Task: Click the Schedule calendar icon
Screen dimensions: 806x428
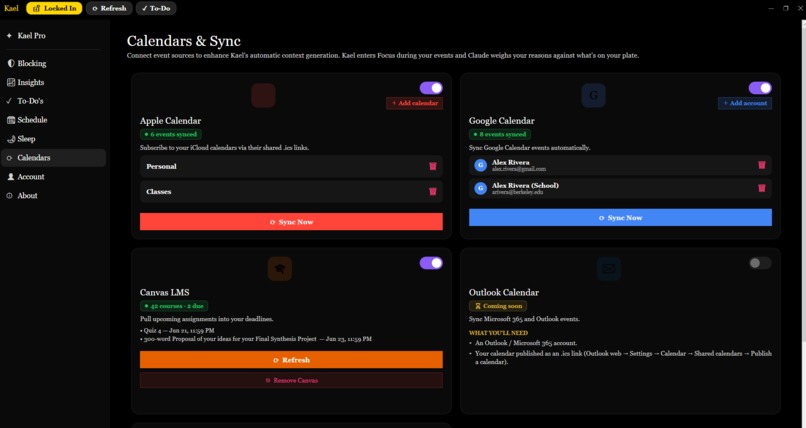Action: [x=10, y=120]
